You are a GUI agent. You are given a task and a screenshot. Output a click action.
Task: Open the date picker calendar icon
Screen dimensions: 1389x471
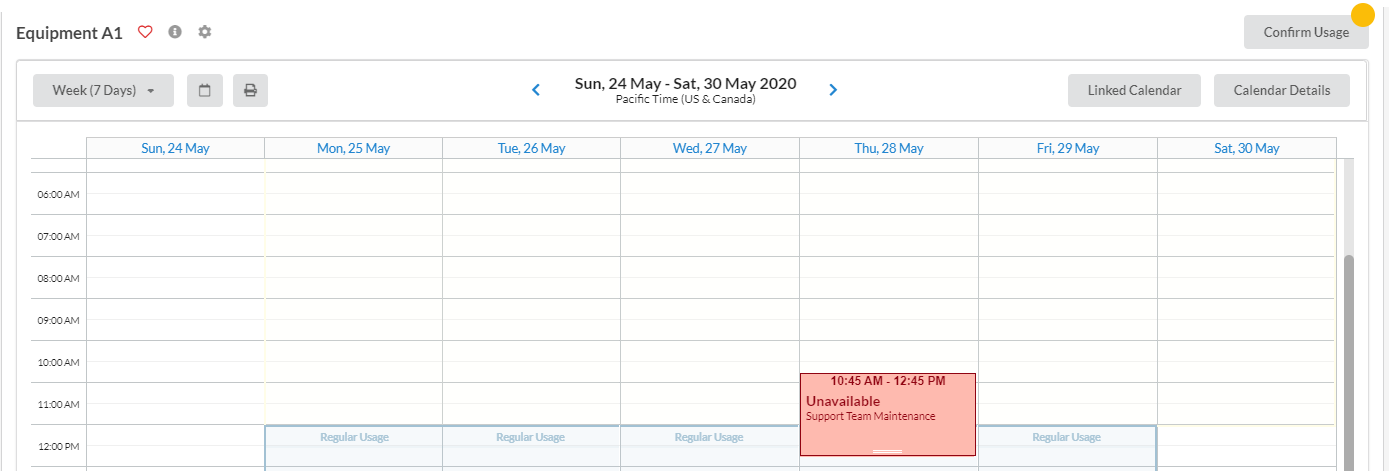(204, 90)
